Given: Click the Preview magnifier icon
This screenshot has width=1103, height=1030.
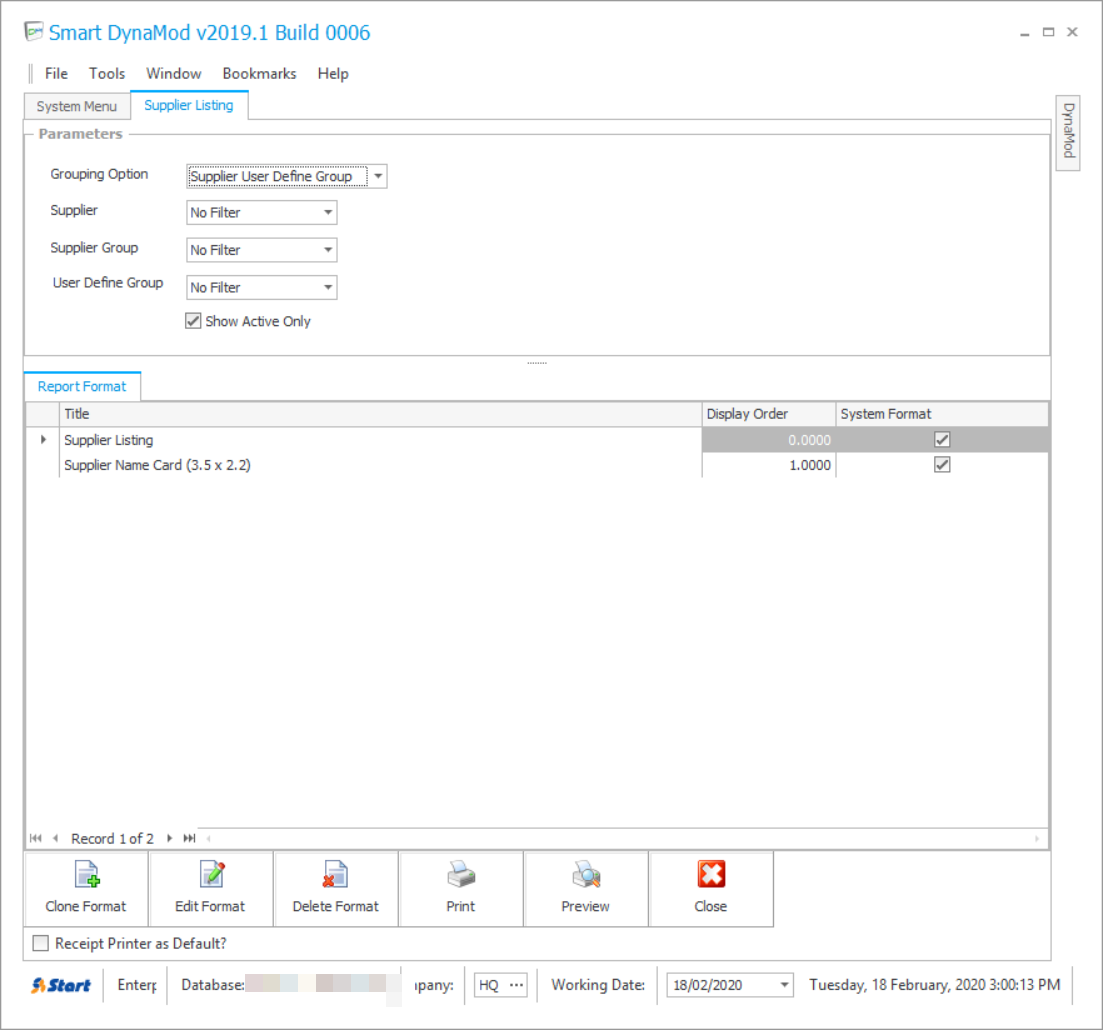Looking at the screenshot, I should (x=586, y=874).
